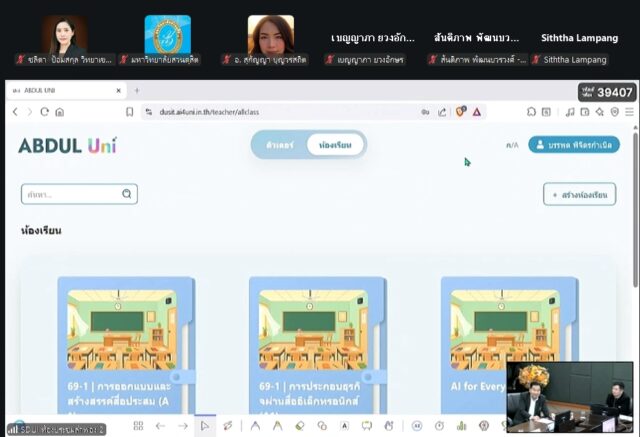Select the shapes tool
Viewport: 640px width, 437px height.
(x=322, y=426)
